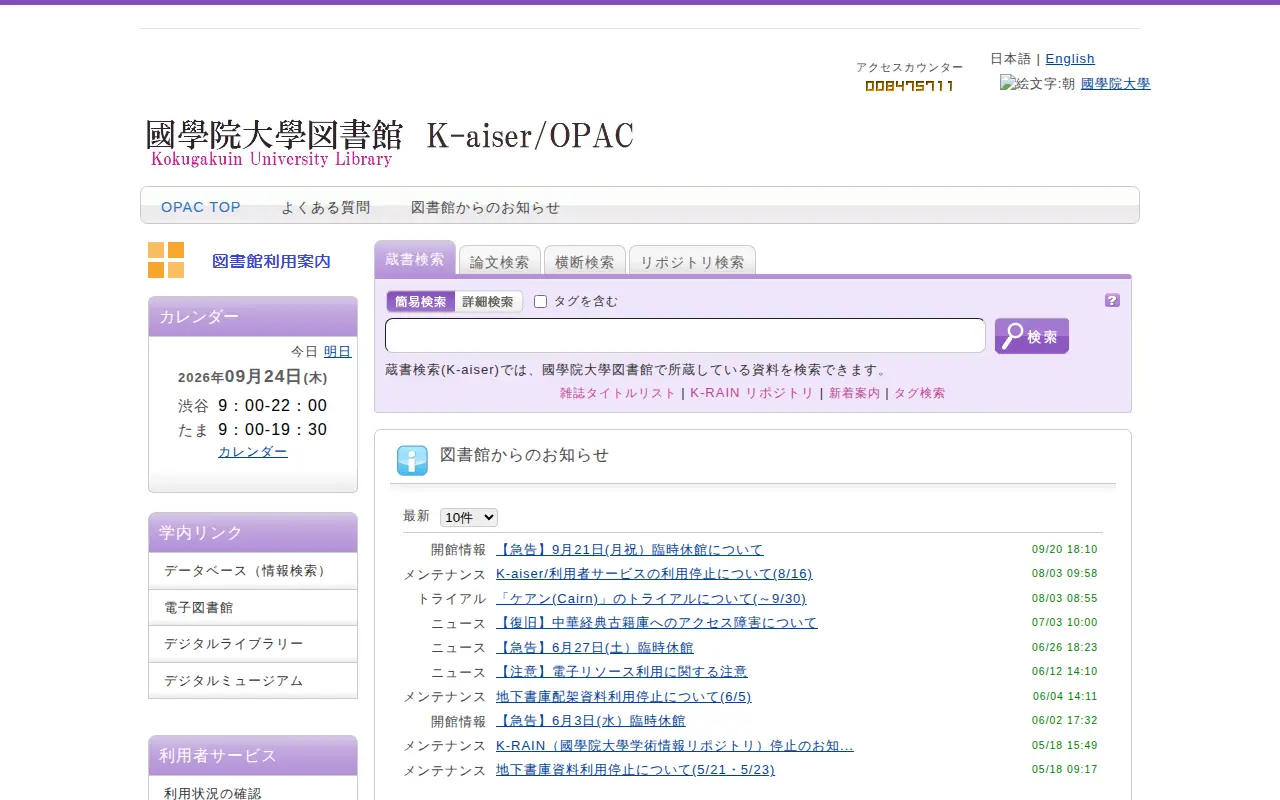The image size is (1280, 800).
Task: Open notice 地下書庫配架資料利用停止について(6/5)
Action: click(x=624, y=697)
